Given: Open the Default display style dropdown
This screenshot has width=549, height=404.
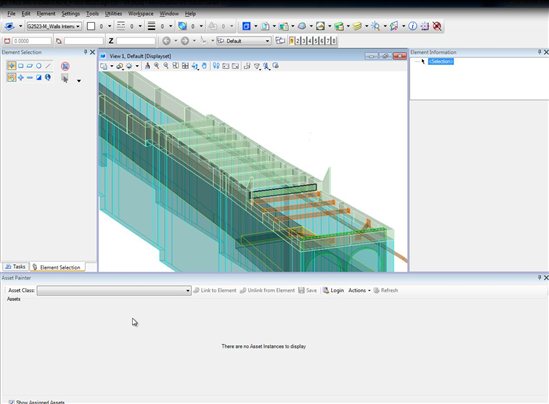Looking at the screenshot, I should point(244,41).
